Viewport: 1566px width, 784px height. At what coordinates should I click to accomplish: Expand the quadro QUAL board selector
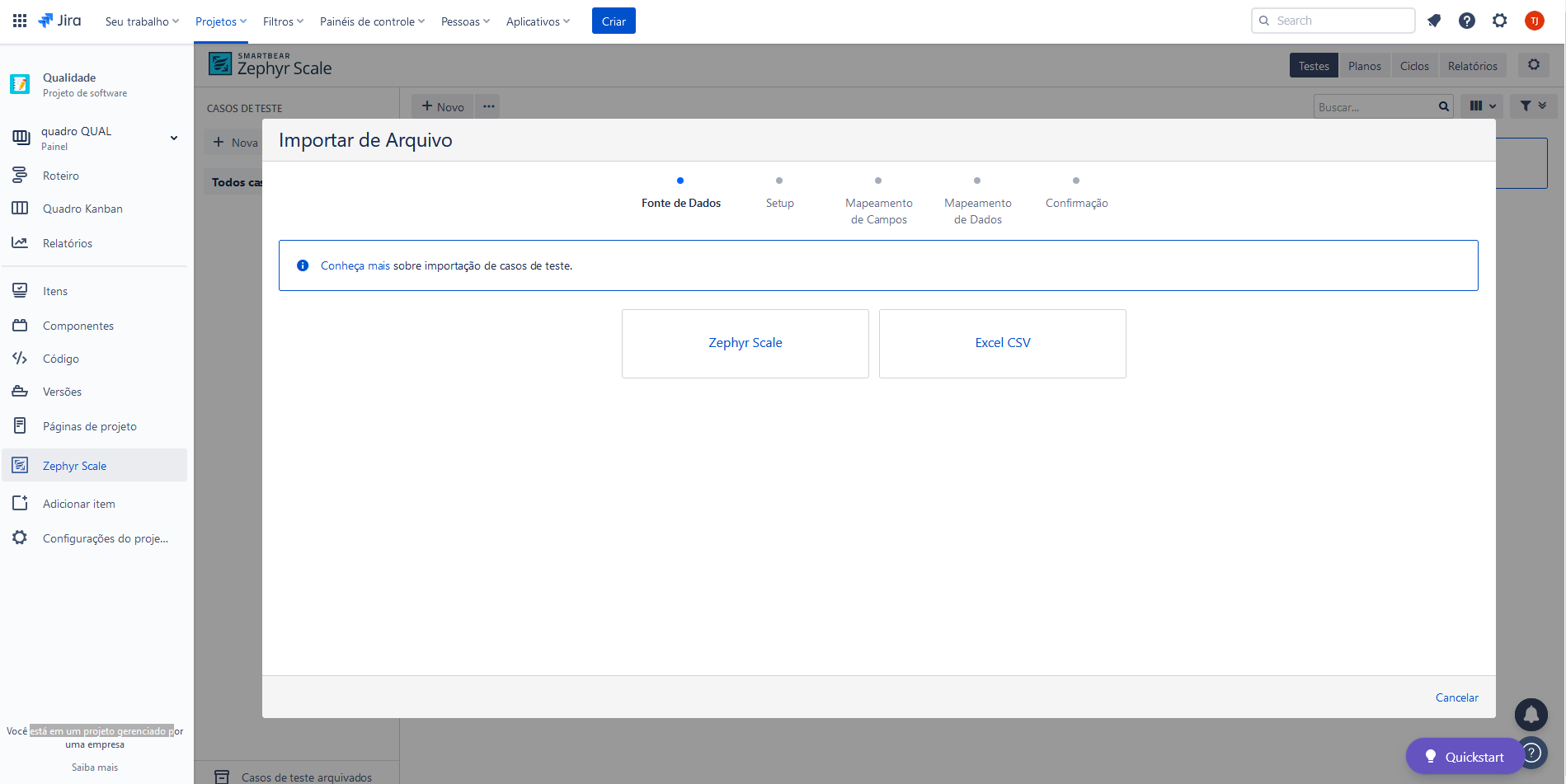173,138
